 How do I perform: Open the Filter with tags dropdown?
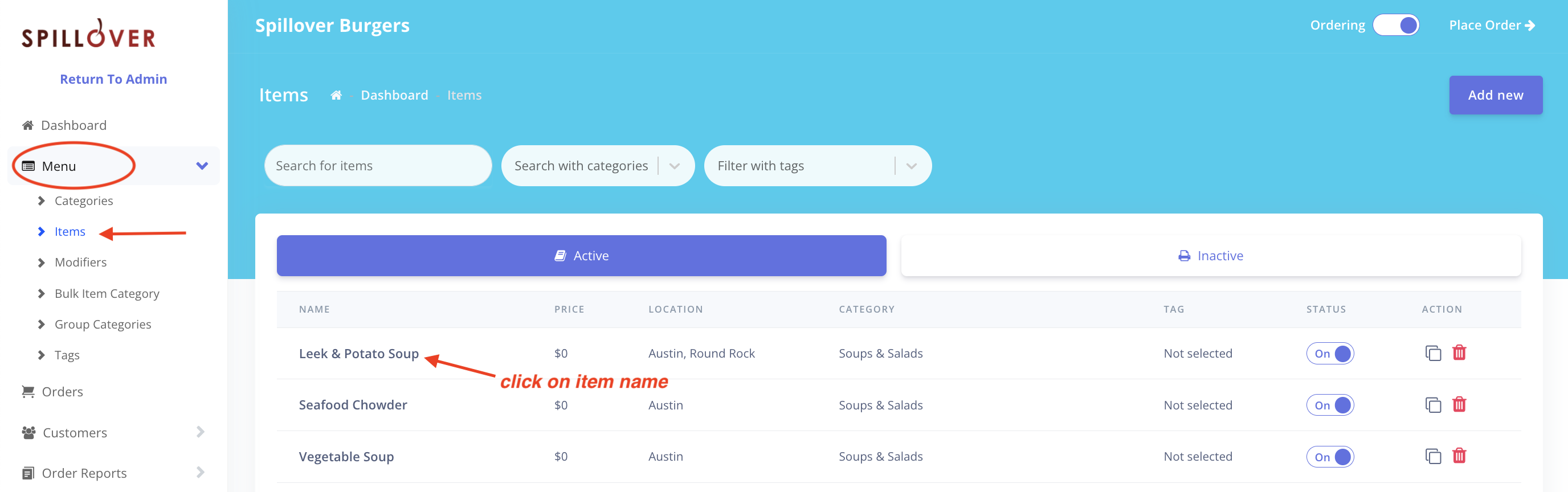click(x=818, y=165)
